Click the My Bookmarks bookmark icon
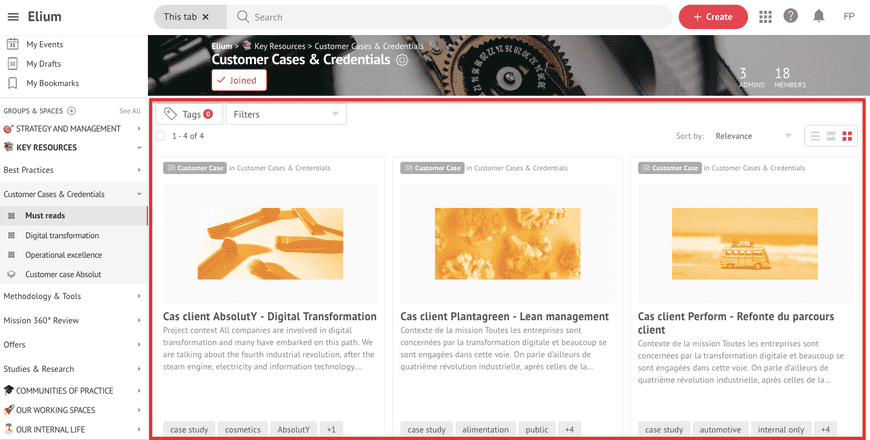 [13, 83]
